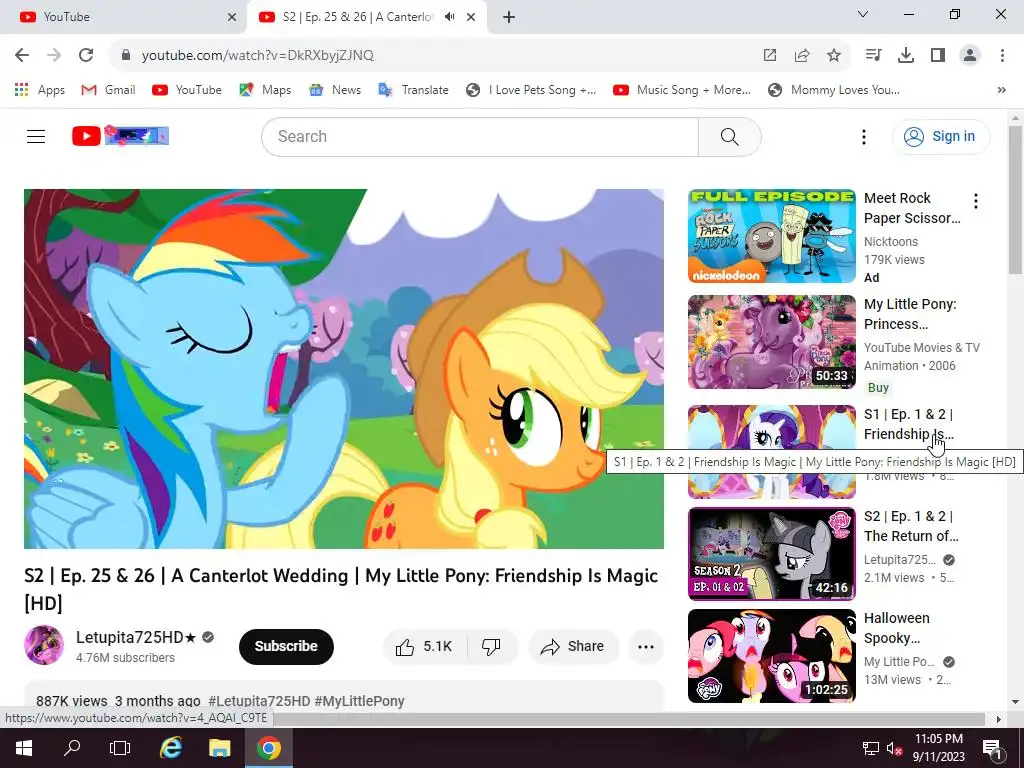Open a new browser tab
The image size is (1024, 768).
(x=509, y=17)
